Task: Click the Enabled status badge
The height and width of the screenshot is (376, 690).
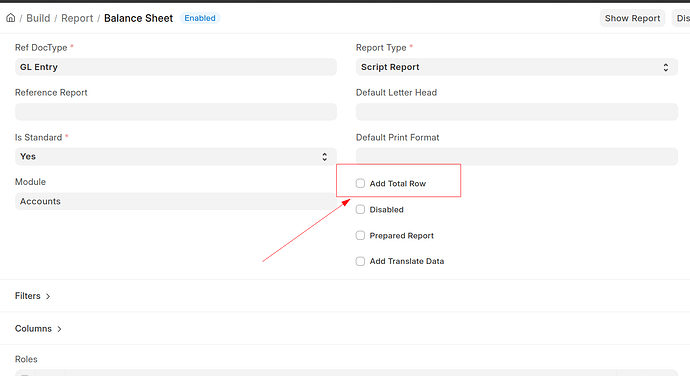Action: (x=200, y=18)
